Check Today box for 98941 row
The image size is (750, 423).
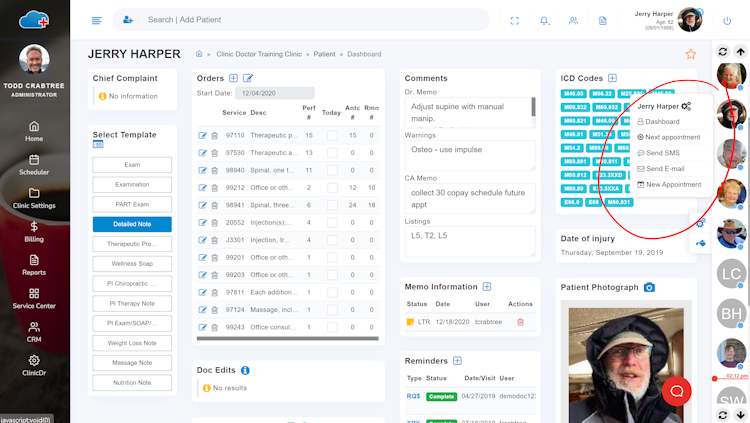332,205
